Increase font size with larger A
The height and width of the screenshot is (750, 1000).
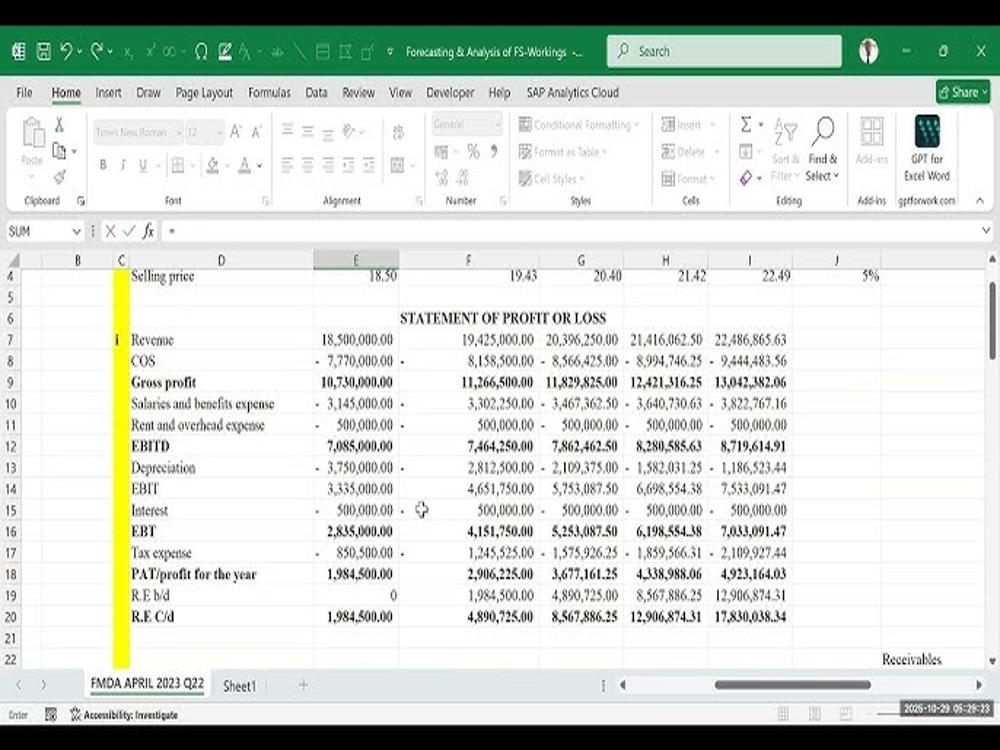[x=235, y=132]
